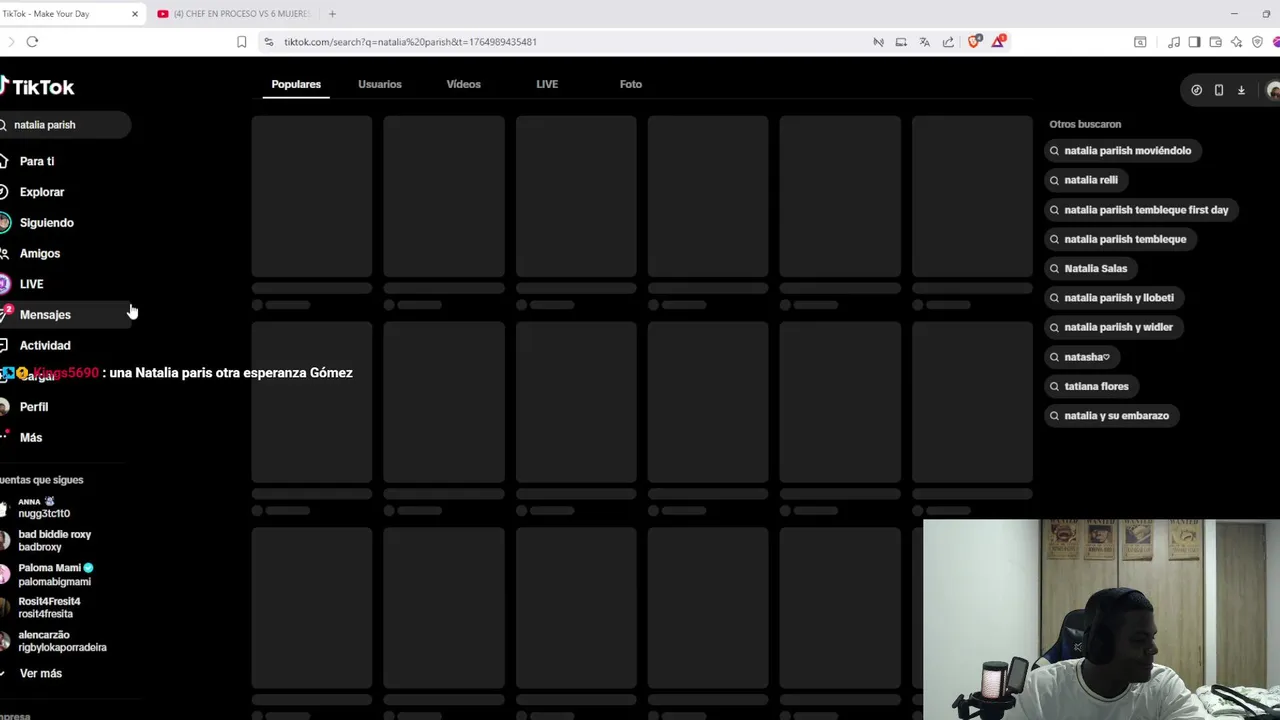Viewport: 1280px width, 720px height.
Task: Open the Brave Rewards triangle icon
Action: 998,41
